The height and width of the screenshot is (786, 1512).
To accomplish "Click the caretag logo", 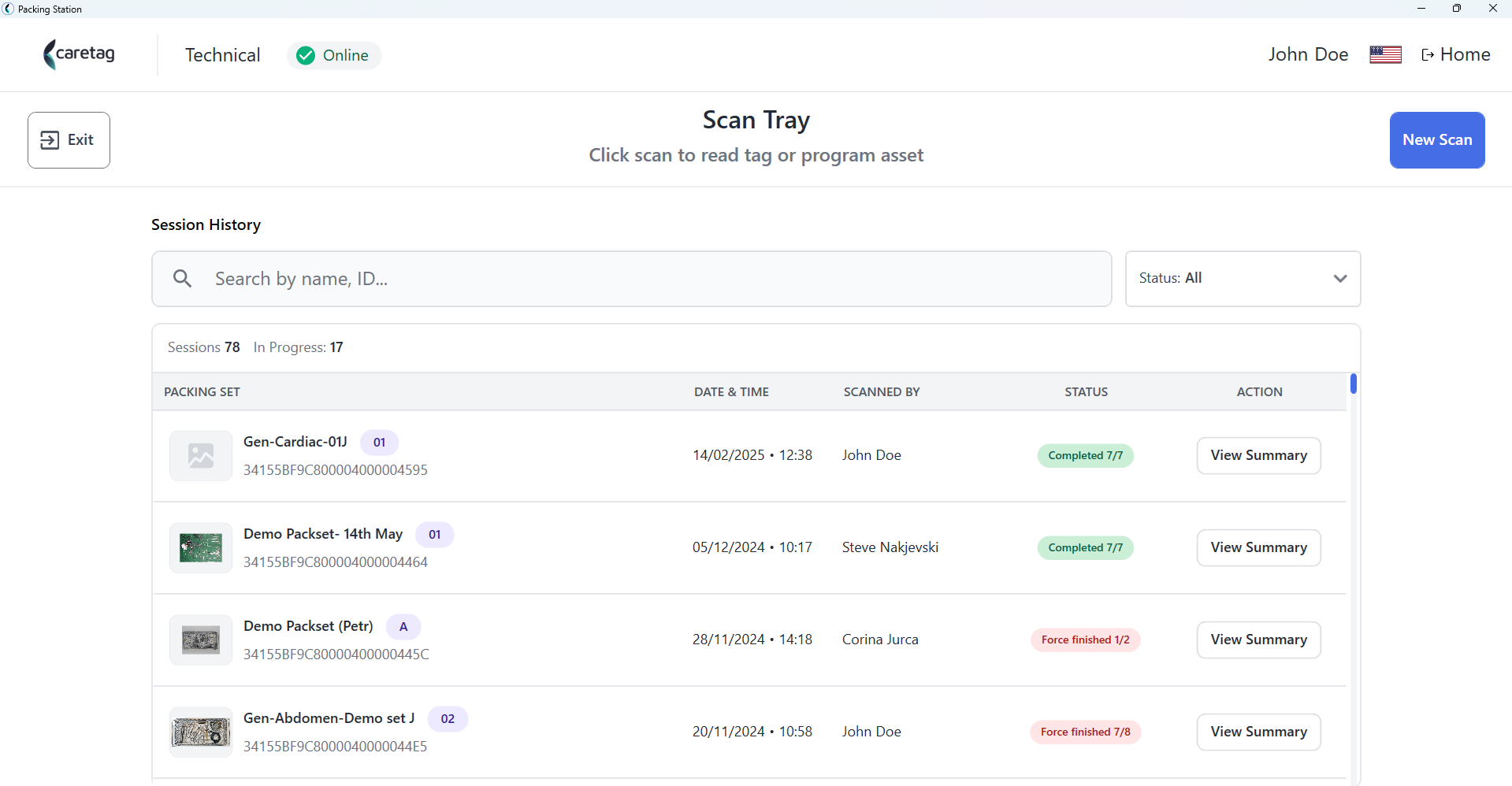I will (79, 54).
